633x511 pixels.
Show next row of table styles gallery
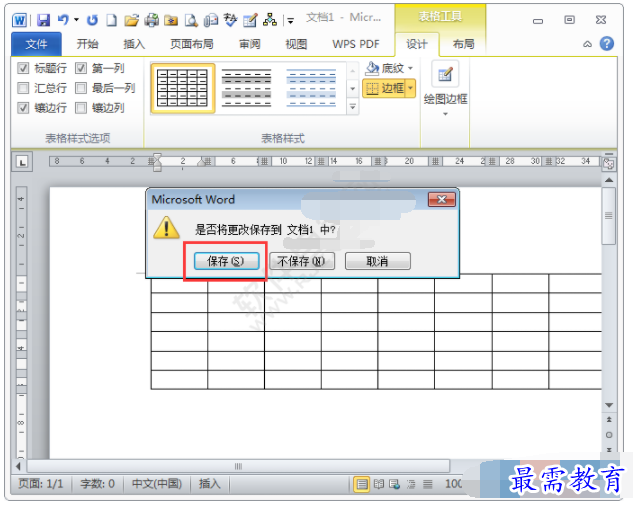(x=353, y=89)
